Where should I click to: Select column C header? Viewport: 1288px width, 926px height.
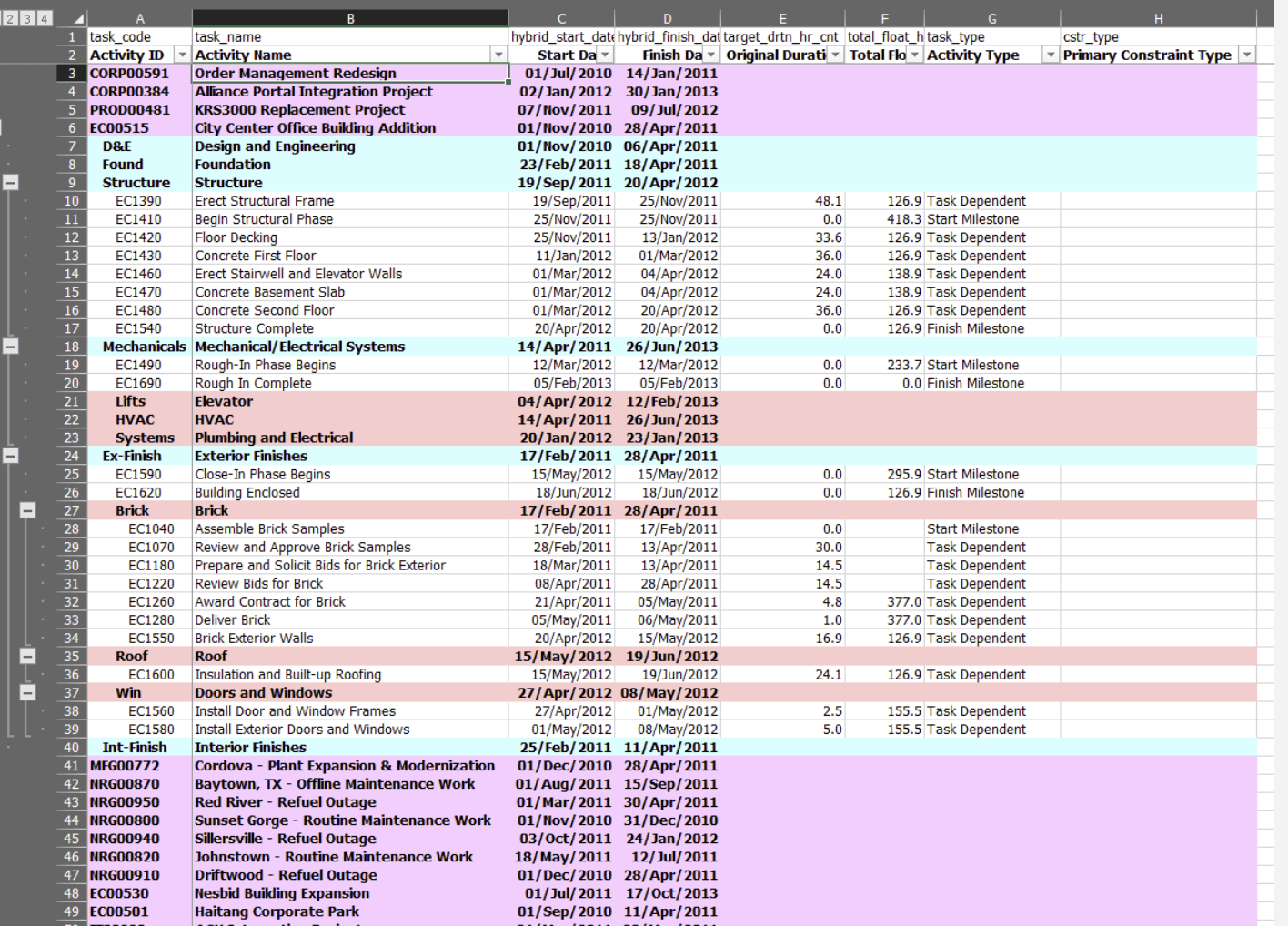(561, 18)
